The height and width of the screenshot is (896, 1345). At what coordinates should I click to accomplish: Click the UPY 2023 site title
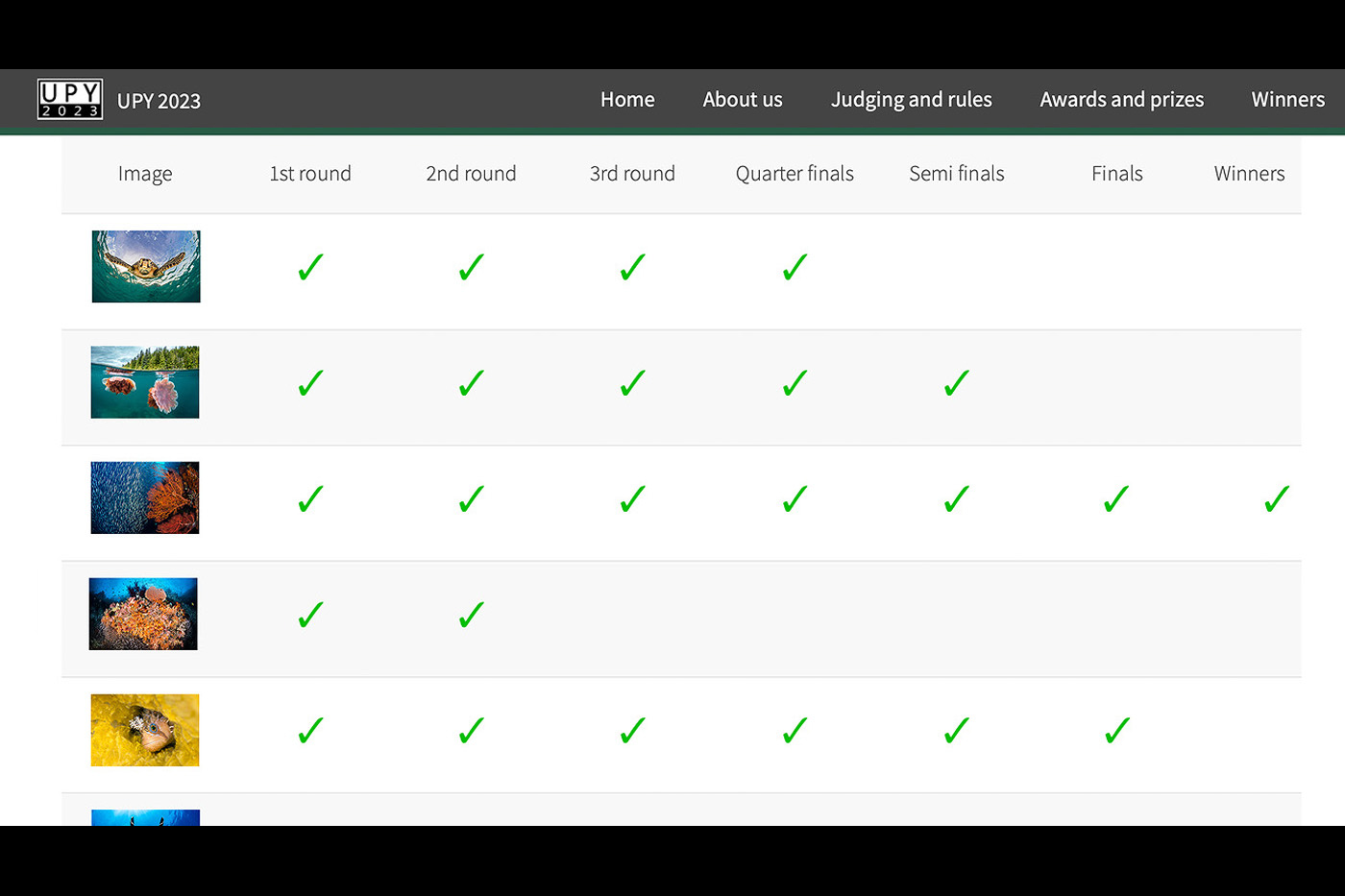tap(159, 101)
